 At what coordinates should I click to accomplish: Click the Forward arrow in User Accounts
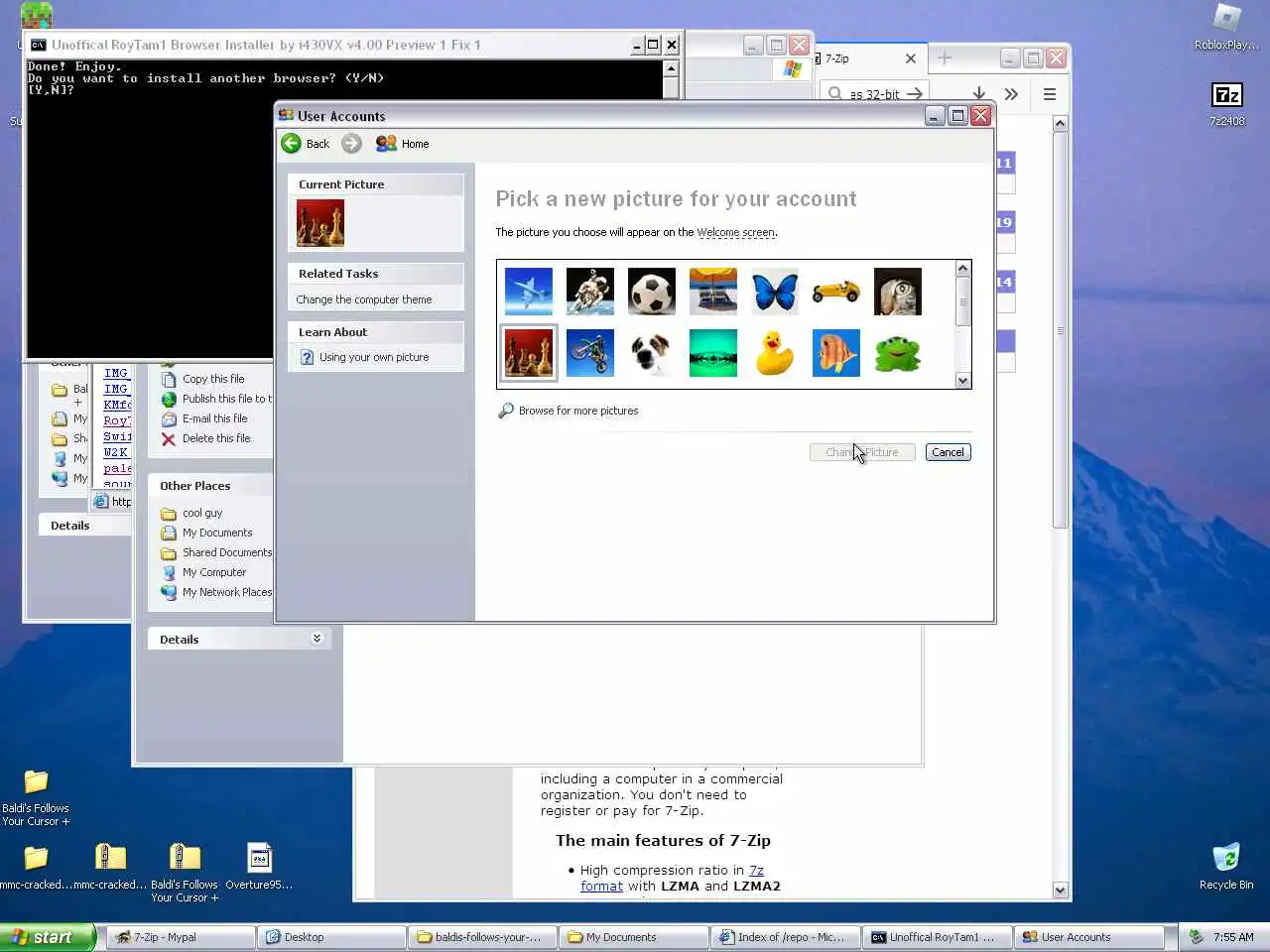click(351, 144)
